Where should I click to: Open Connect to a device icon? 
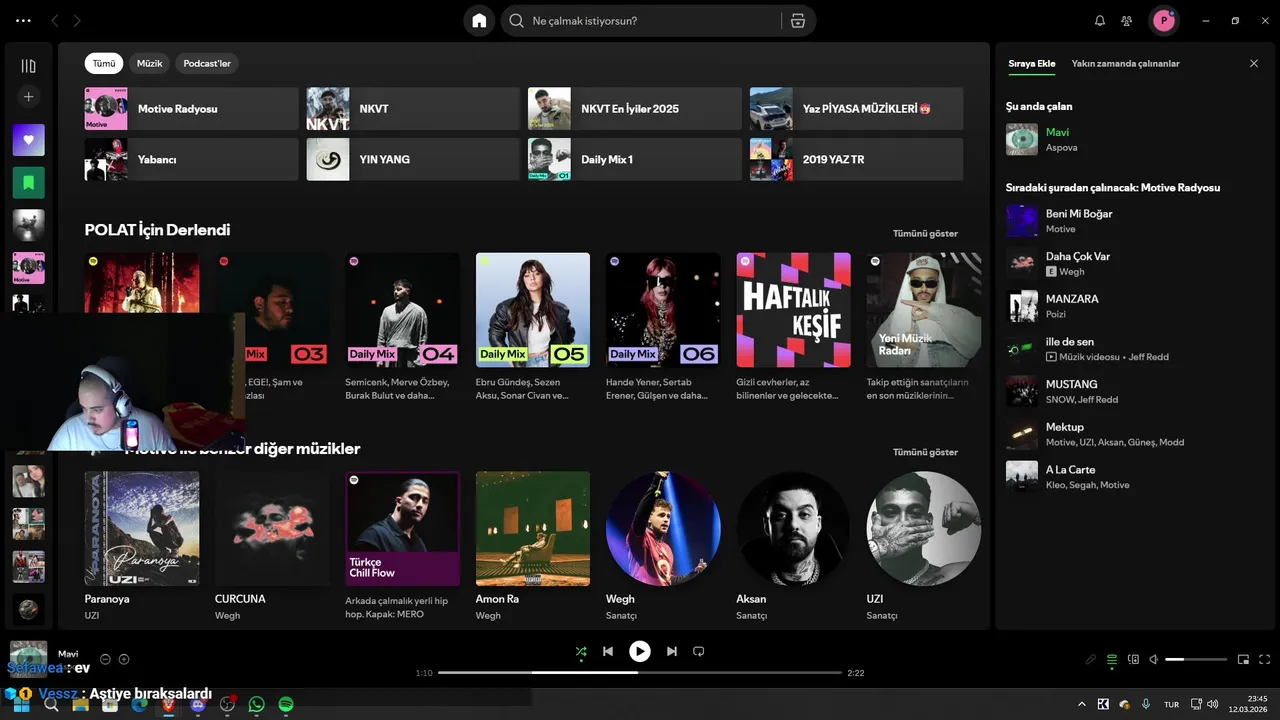(1133, 660)
